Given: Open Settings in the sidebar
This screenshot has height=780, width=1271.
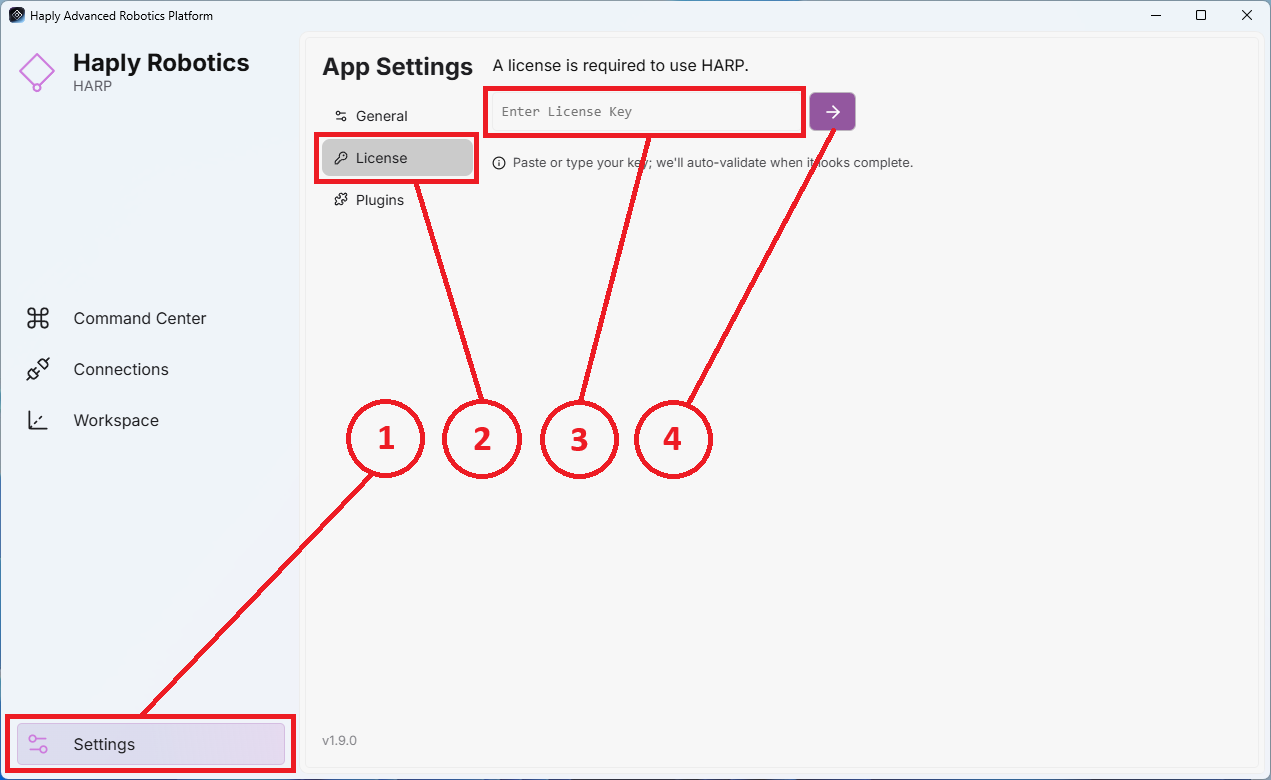Looking at the screenshot, I should (x=150, y=744).
